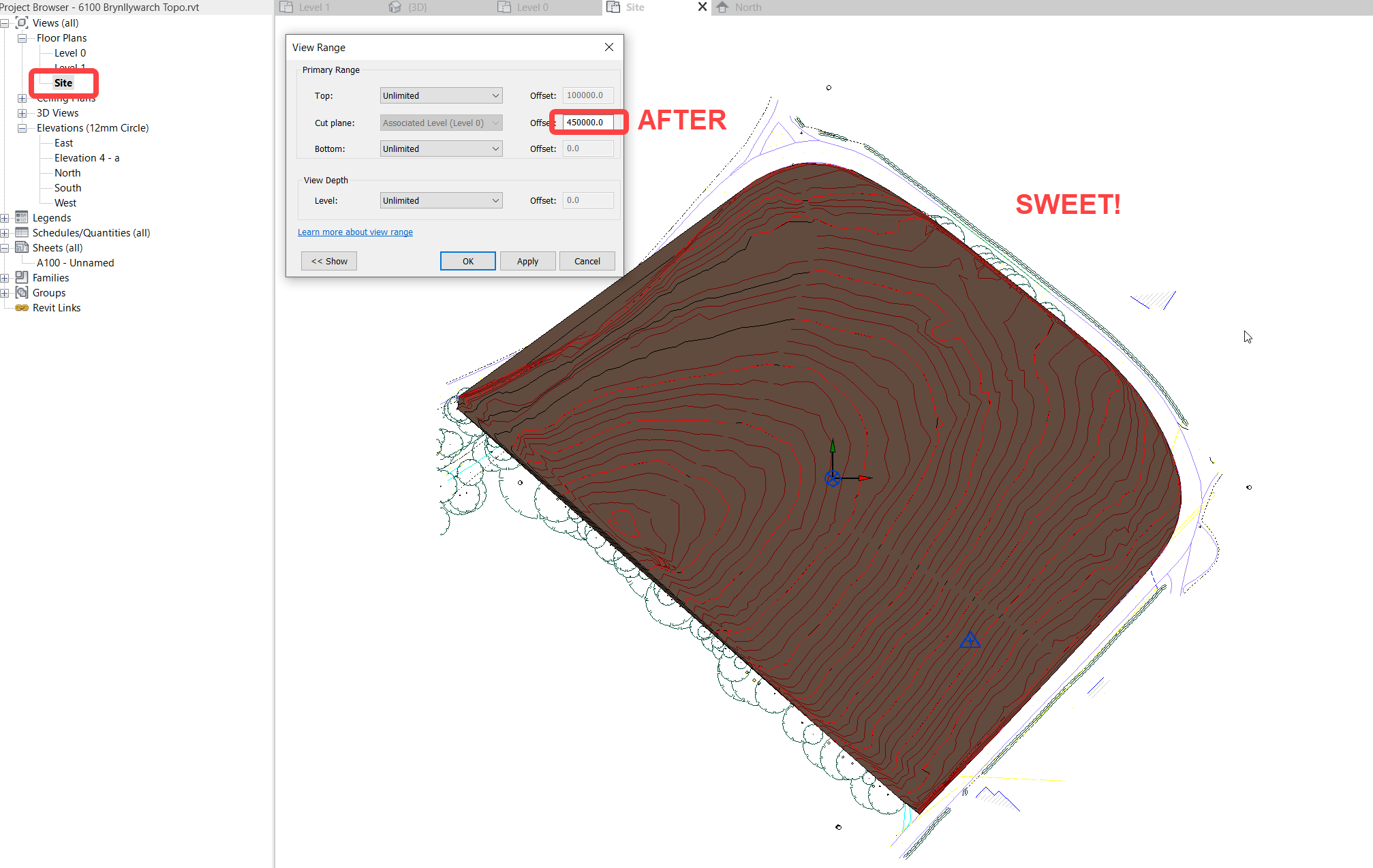The image size is (1373, 868).
Task: Select the Site floor plan in browser
Action: pyautogui.click(x=63, y=83)
